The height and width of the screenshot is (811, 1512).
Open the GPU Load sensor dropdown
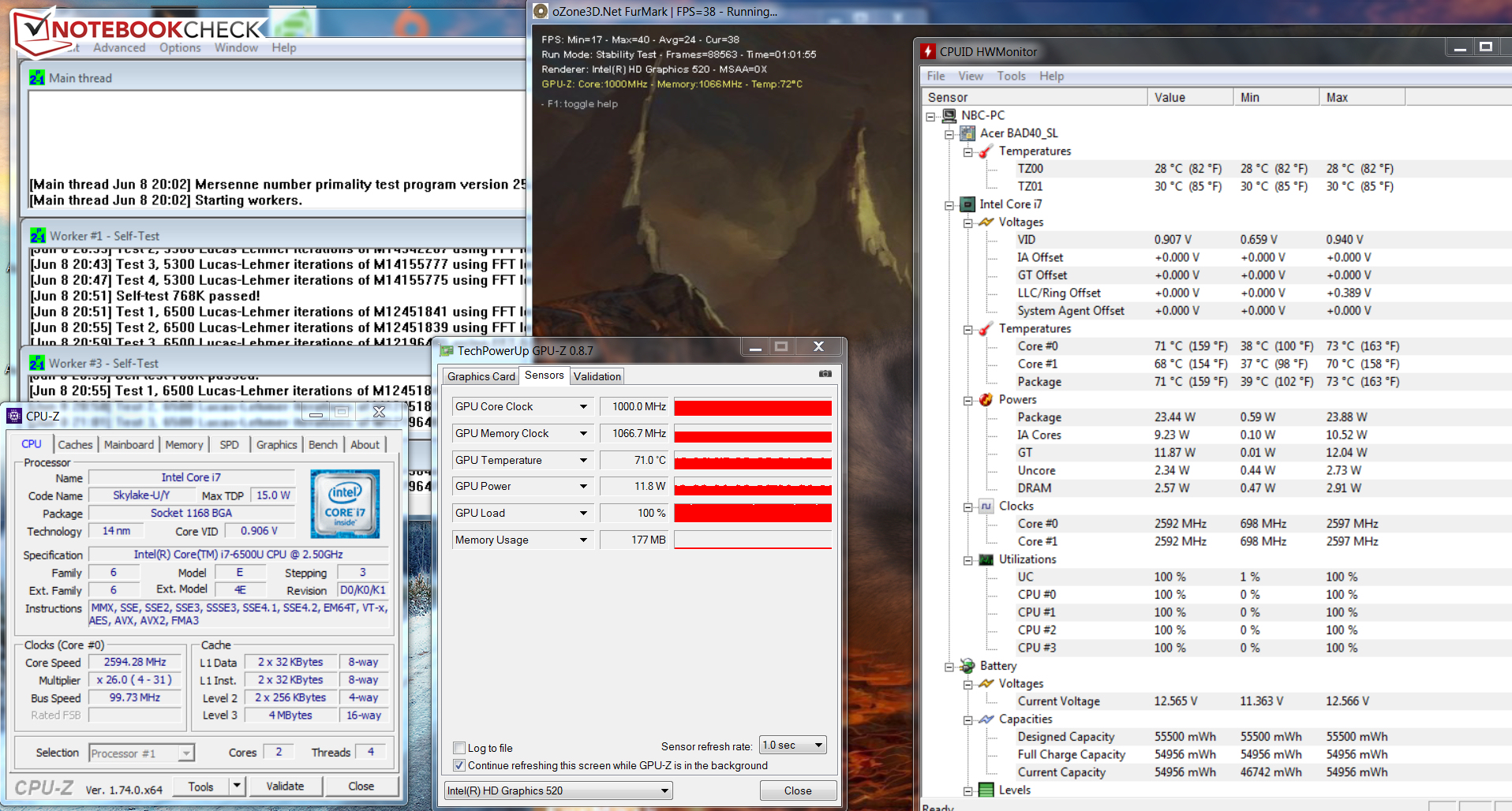(x=584, y=514)
